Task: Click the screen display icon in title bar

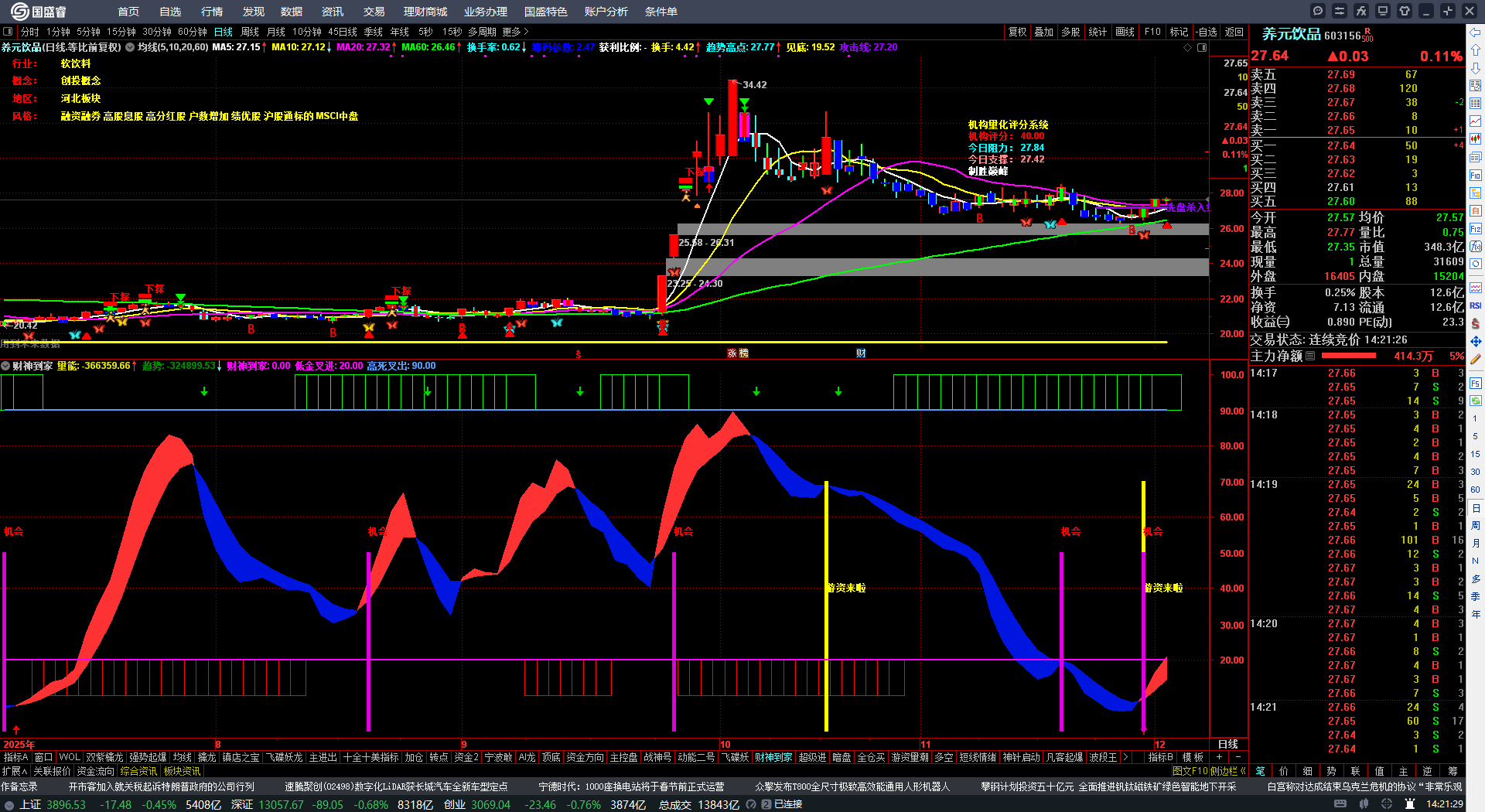Action: click(x=1383, y=11)
